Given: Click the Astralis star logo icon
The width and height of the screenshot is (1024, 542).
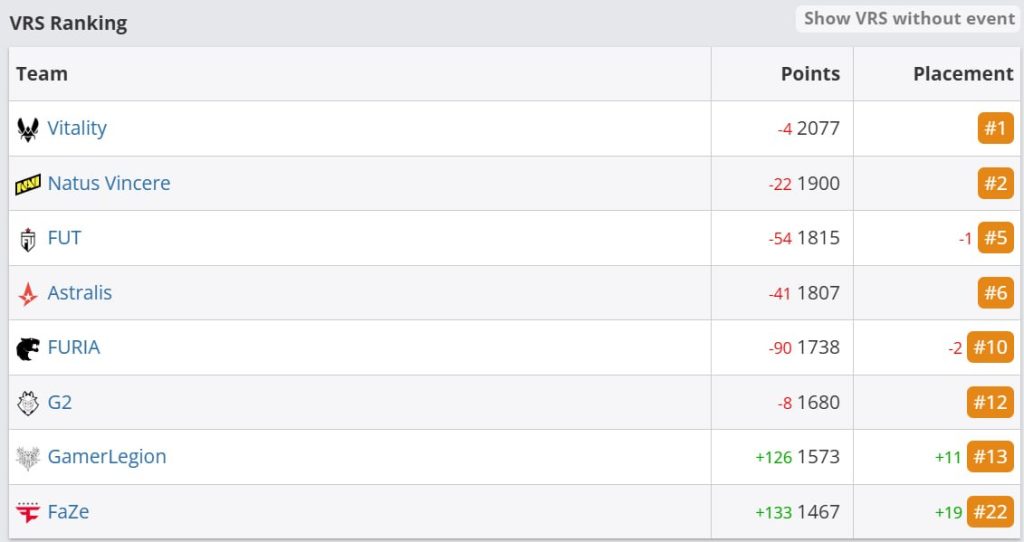Looking at the screenshot, I should pyautogui.click(x=27, y=294).
